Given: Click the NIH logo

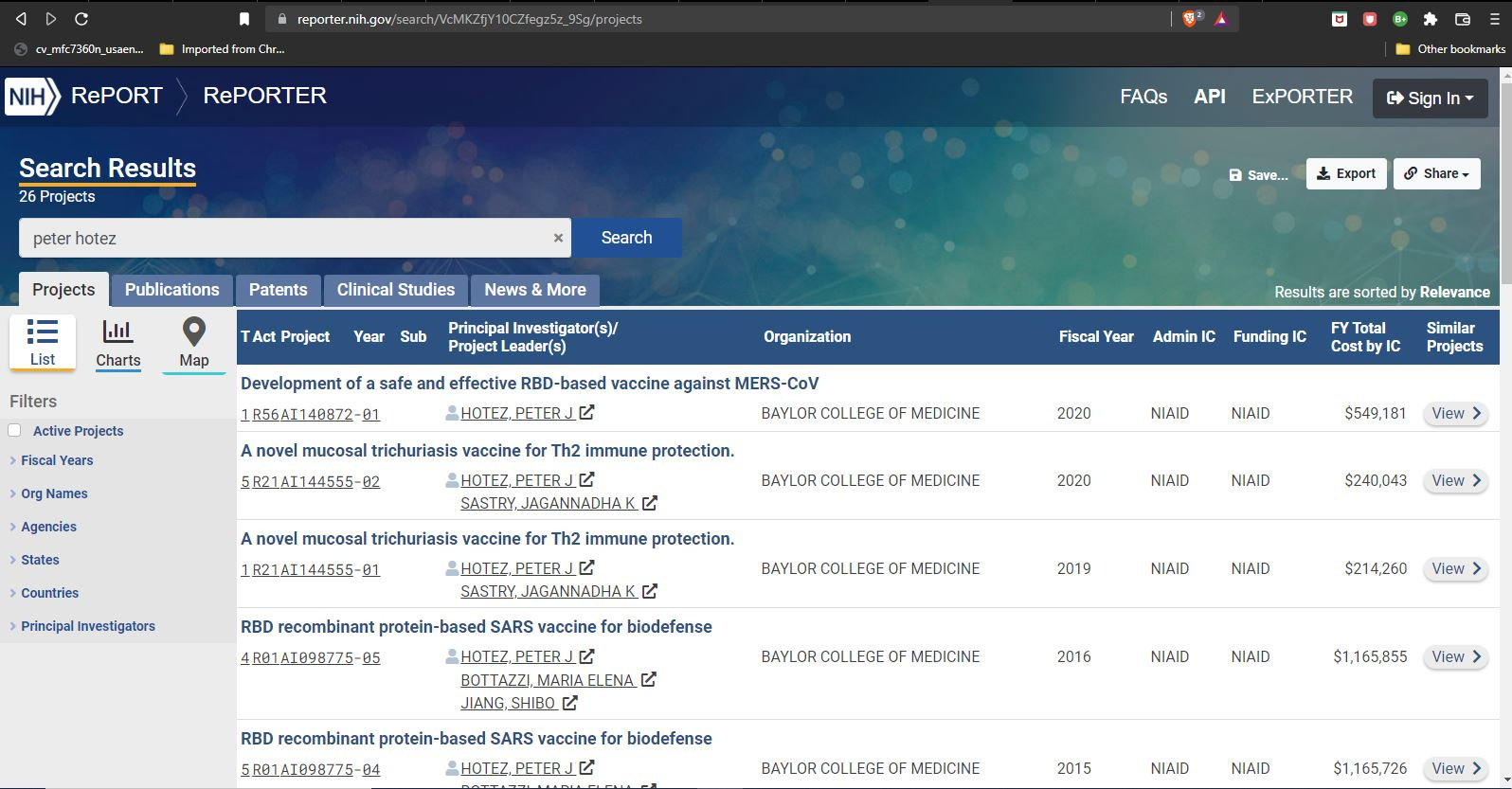Looking at the screenshot, I should point(32,96).
